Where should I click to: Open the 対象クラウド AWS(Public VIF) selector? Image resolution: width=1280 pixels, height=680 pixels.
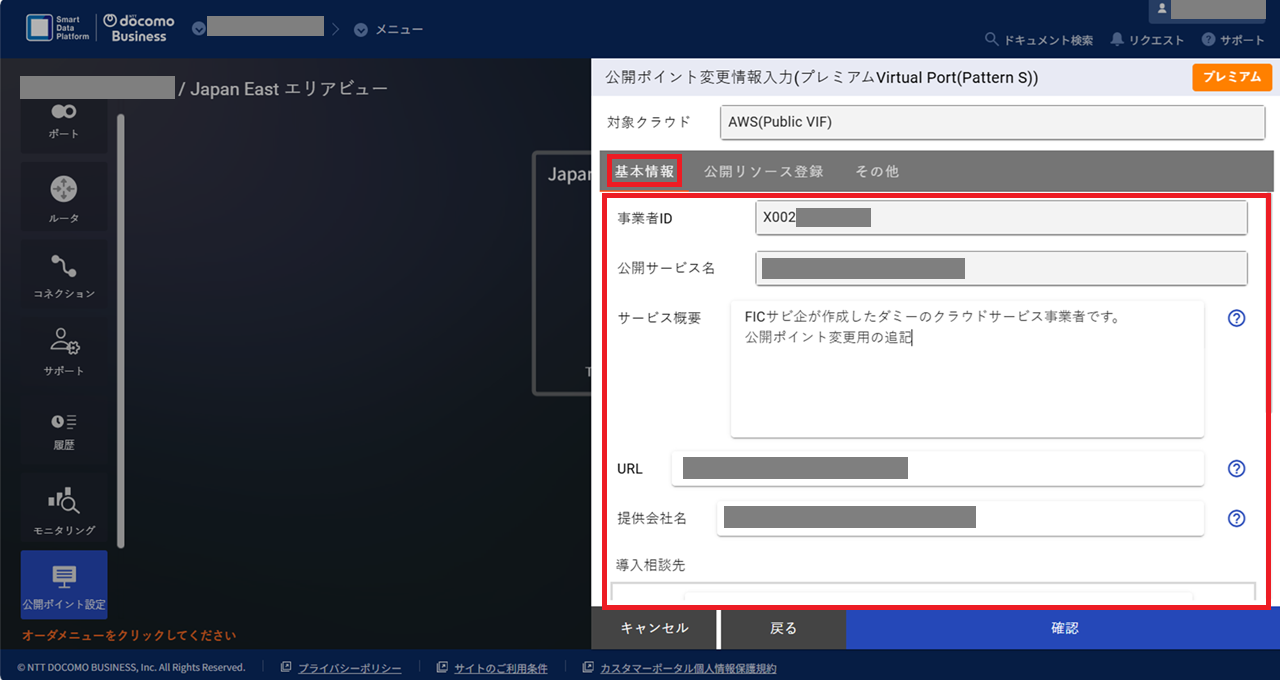[992, 123]
